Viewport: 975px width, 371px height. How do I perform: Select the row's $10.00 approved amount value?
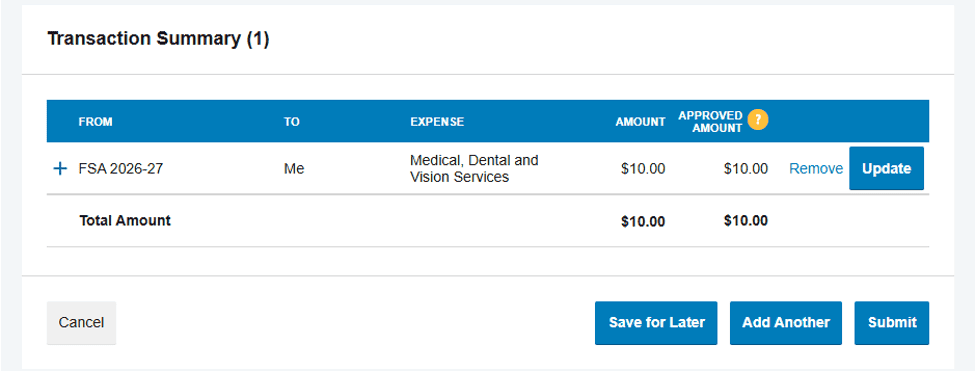(746, 168)
